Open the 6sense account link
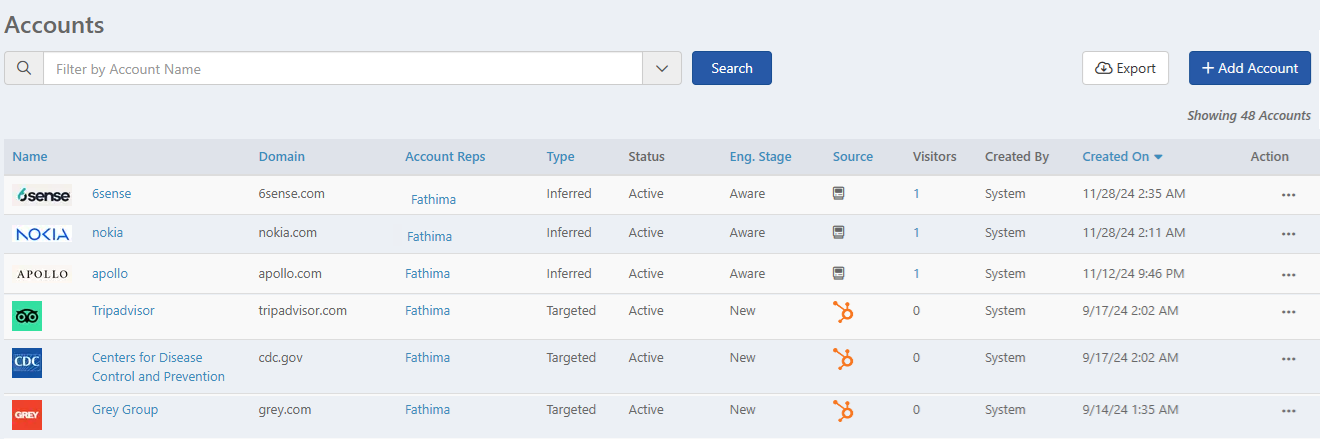 (x=112, y=194)
